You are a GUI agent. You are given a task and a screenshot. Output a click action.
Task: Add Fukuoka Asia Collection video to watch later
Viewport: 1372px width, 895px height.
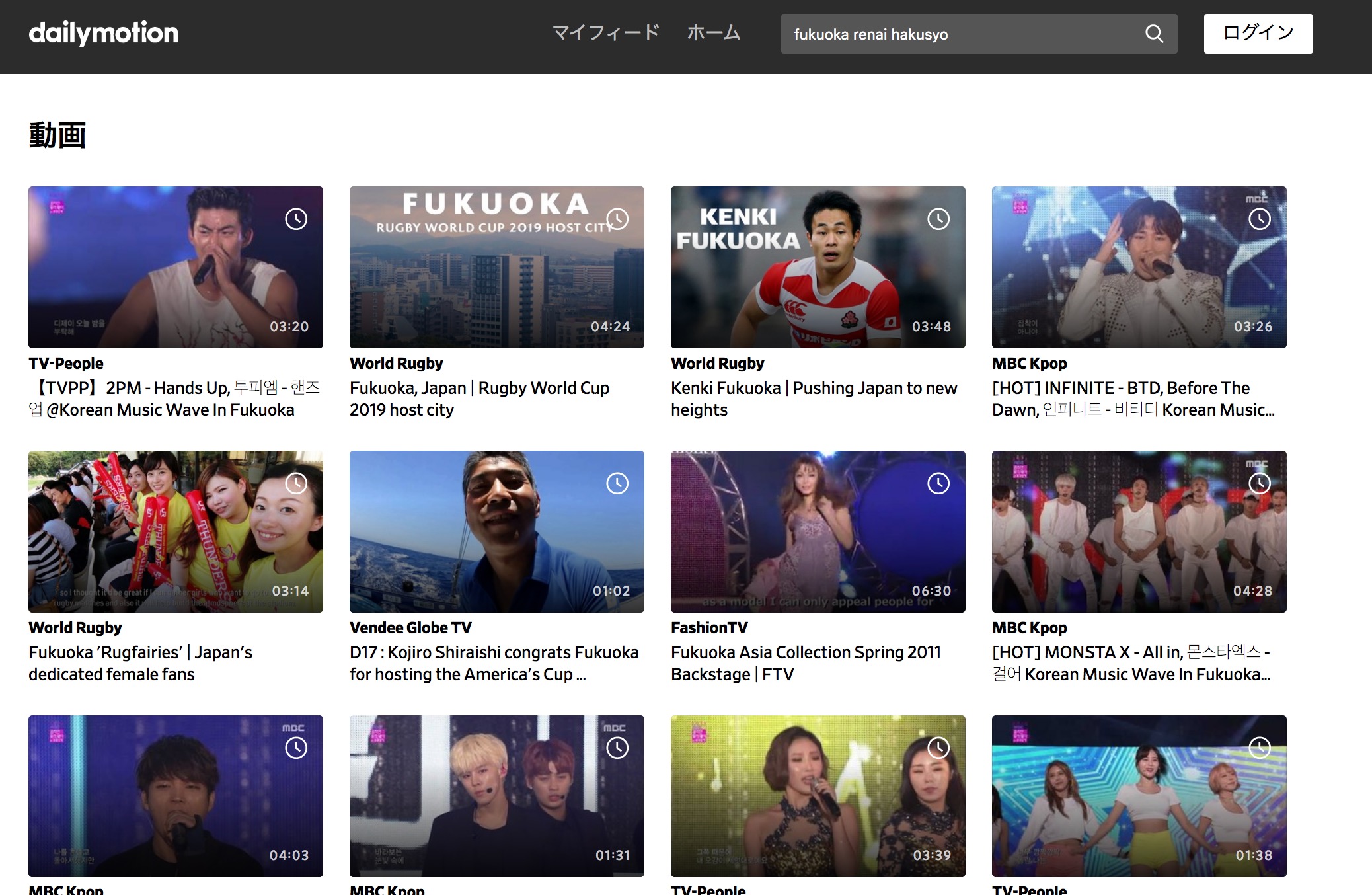(938, 483)
